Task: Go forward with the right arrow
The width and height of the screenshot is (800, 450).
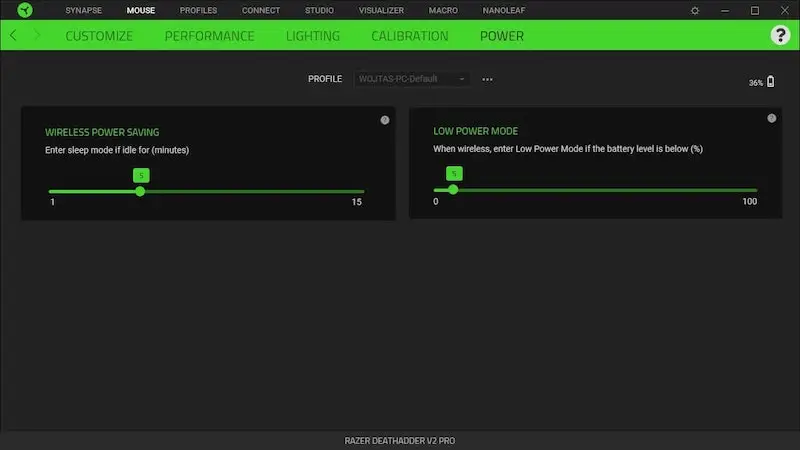Action: (x=36, y=35)
